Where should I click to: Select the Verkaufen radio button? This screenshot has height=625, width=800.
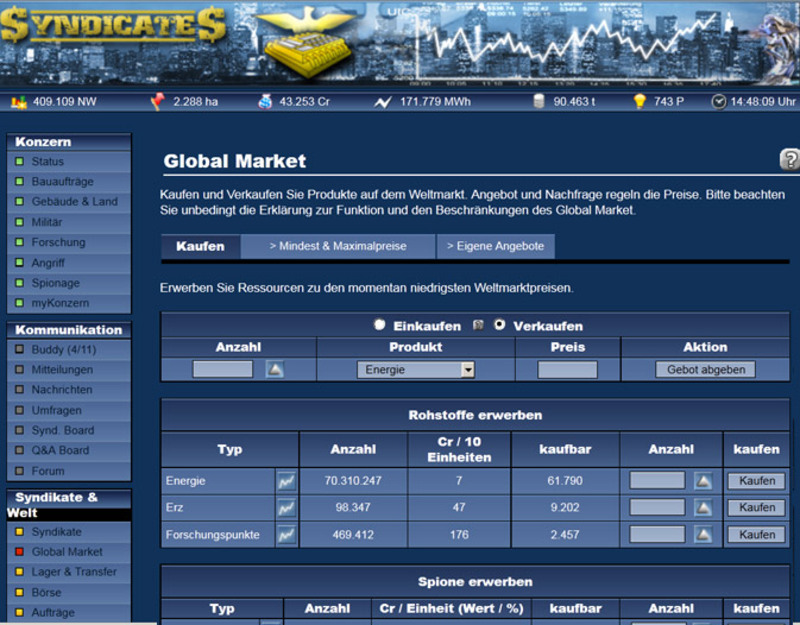click(x=499, y=324)
